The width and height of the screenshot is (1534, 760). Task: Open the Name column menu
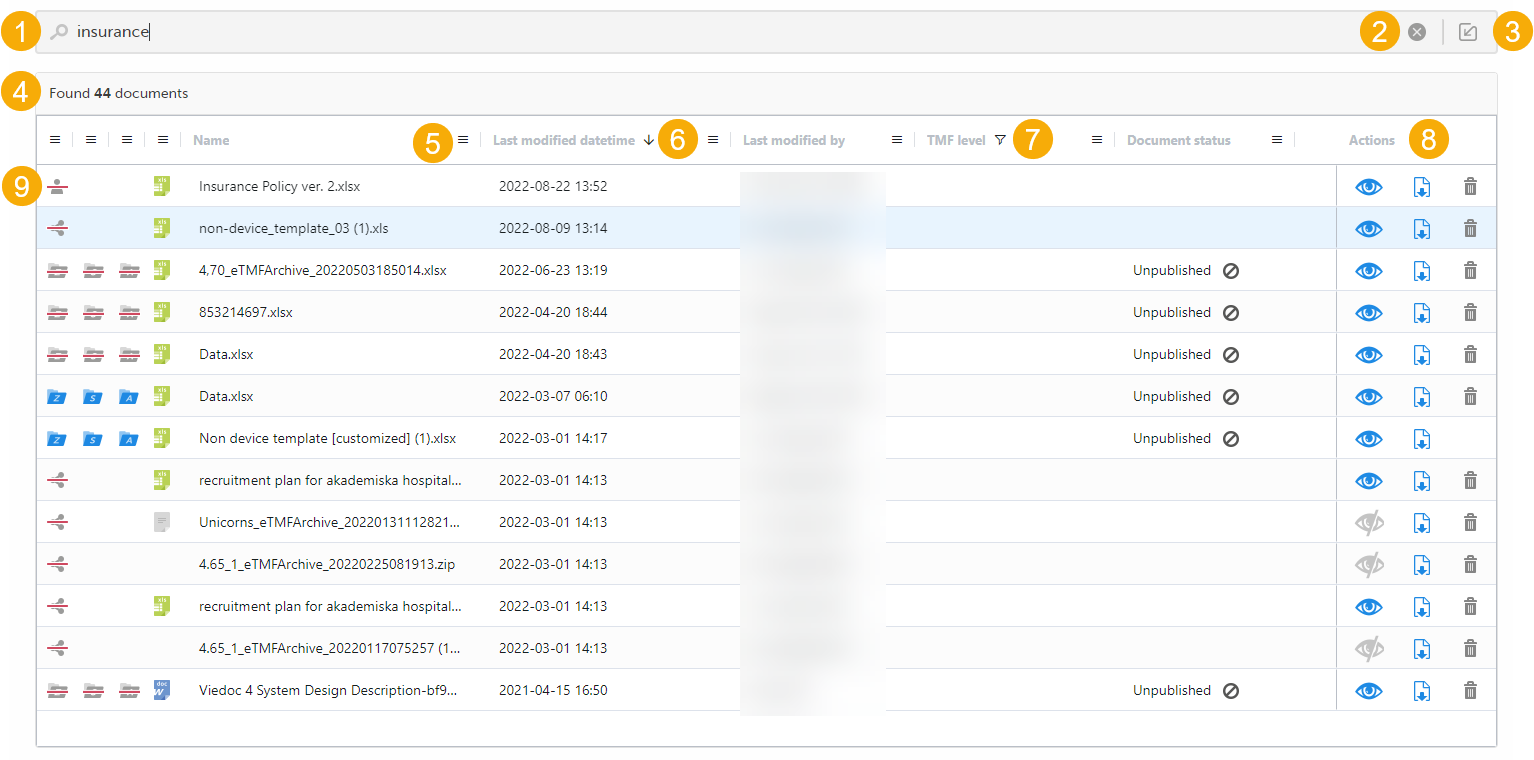[463, 140]
